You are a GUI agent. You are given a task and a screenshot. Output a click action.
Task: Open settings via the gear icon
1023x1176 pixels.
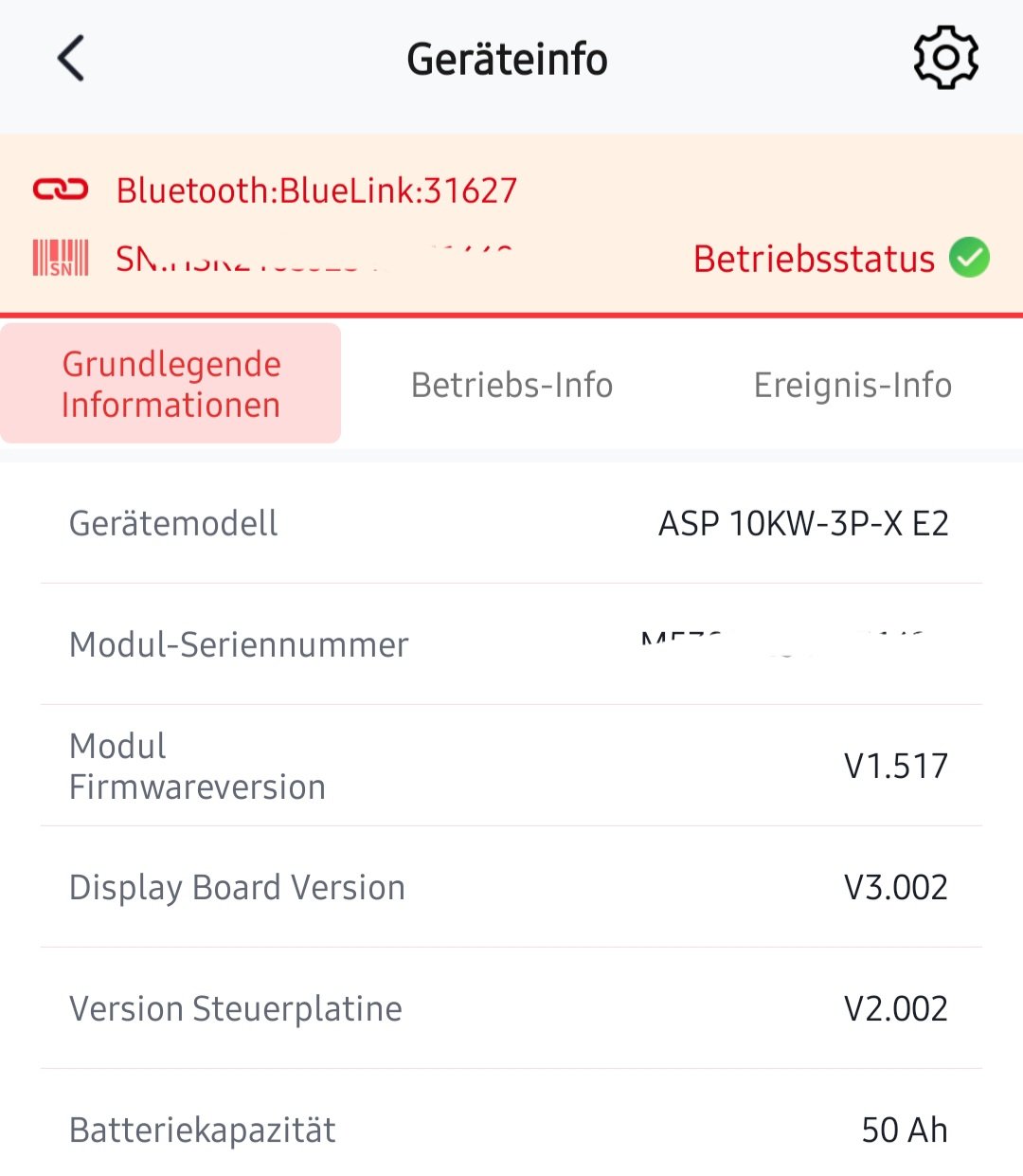point(945,59)
